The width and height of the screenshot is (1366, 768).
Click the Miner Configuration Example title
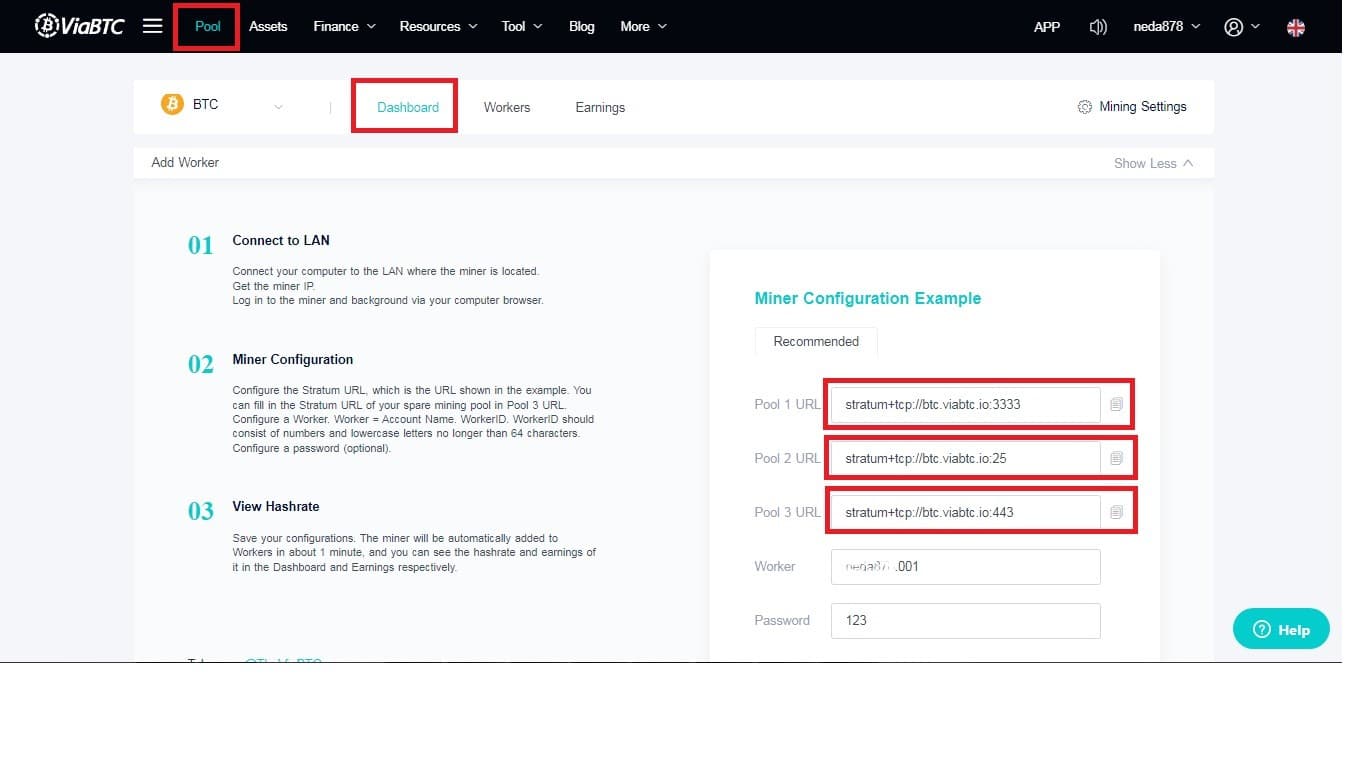(x=868, y=298)
